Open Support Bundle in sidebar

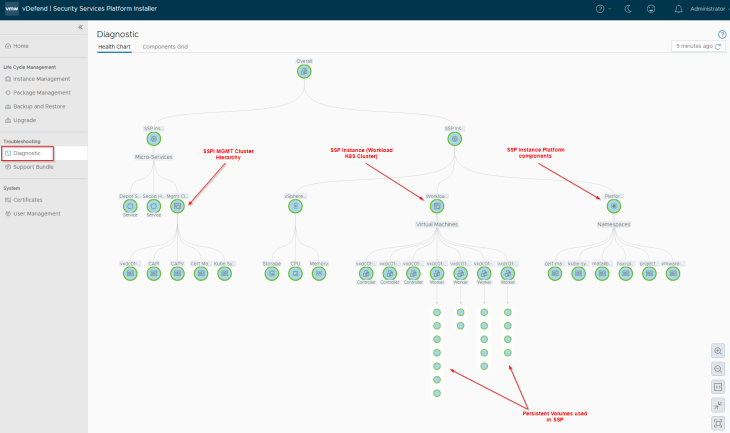(x=35, y=166)
